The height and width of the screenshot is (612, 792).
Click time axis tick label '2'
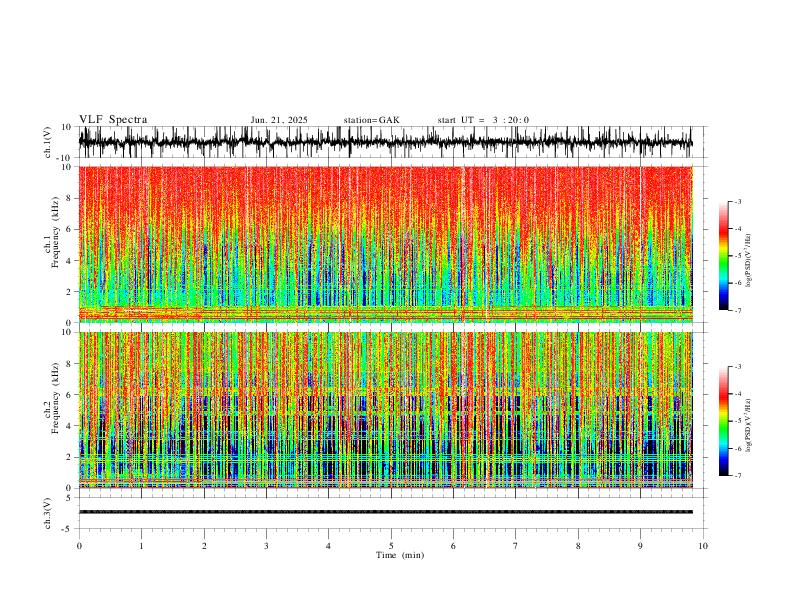pos(204,546)
